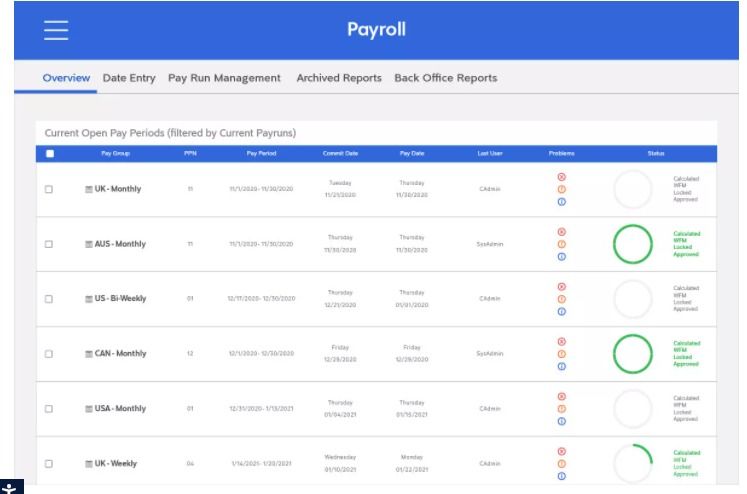The image size is (747, 494).
Task: Click the red error icon in USA - Monthly row
Action: (562, 396)
